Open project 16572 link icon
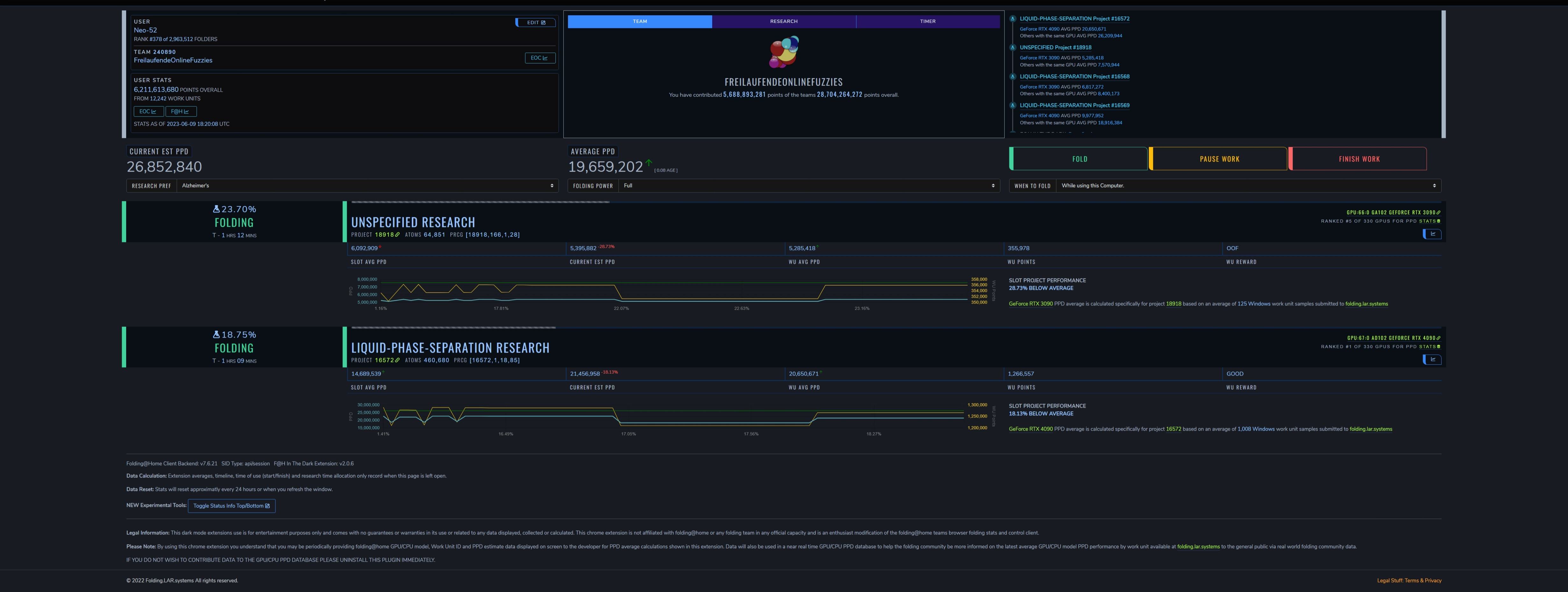The height and width of the screenshot is (592, 1568). point(397,360)
